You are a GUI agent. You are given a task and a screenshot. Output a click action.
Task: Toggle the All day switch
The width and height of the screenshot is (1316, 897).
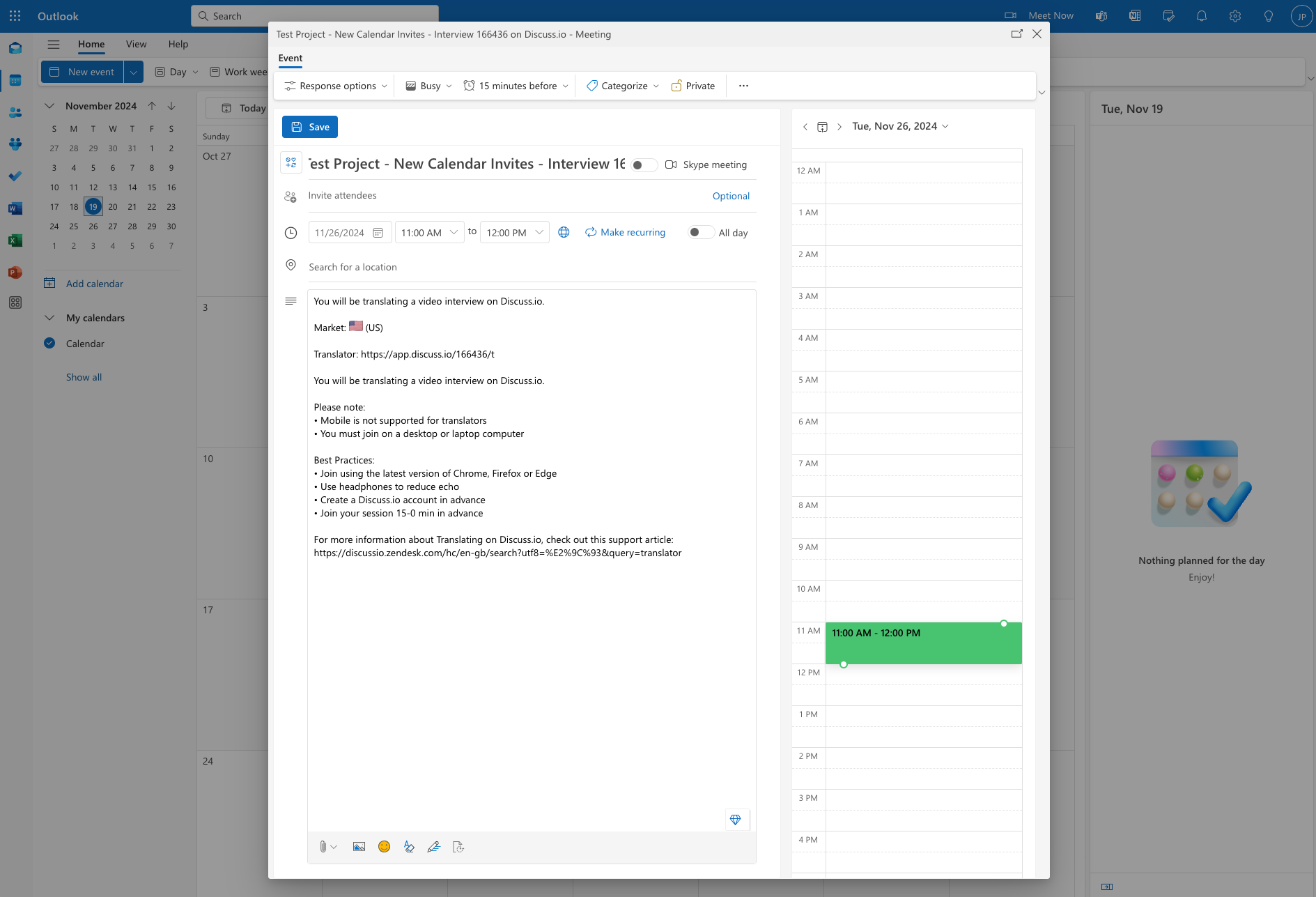click(701, 232)
